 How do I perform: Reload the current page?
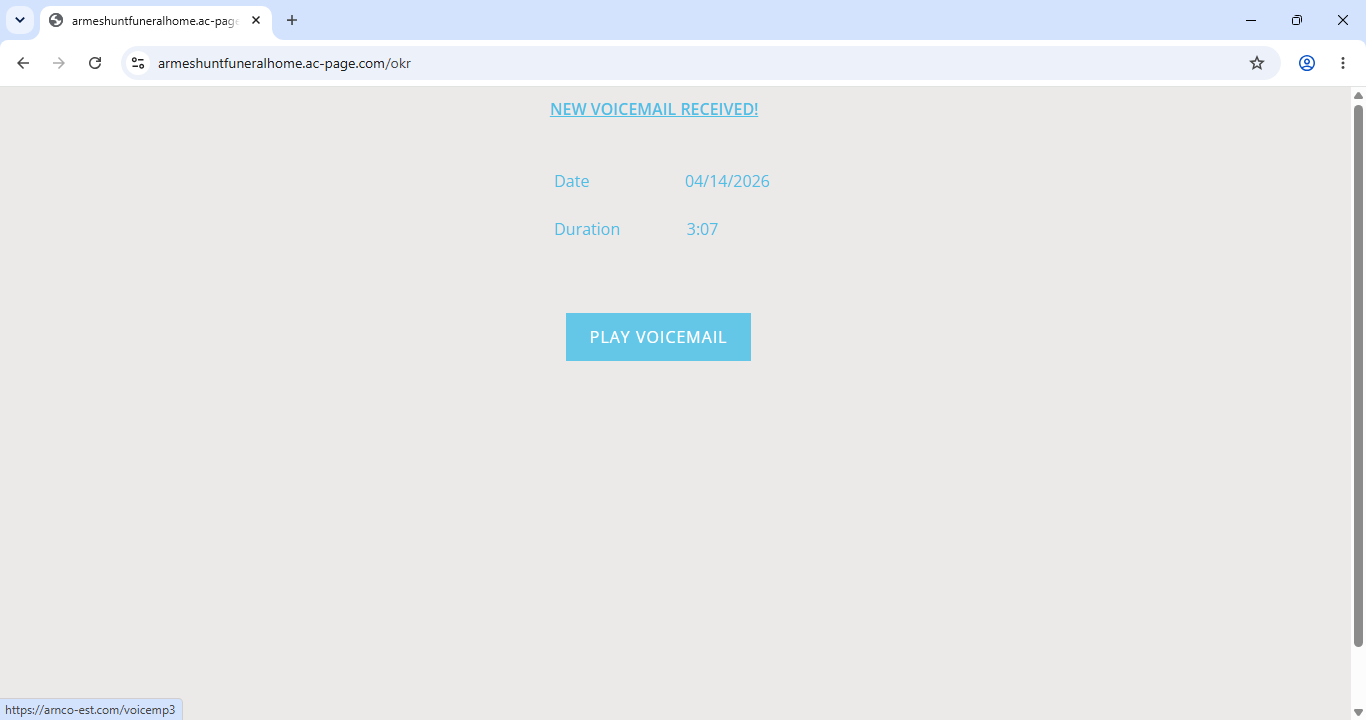(x=95, y=63)
